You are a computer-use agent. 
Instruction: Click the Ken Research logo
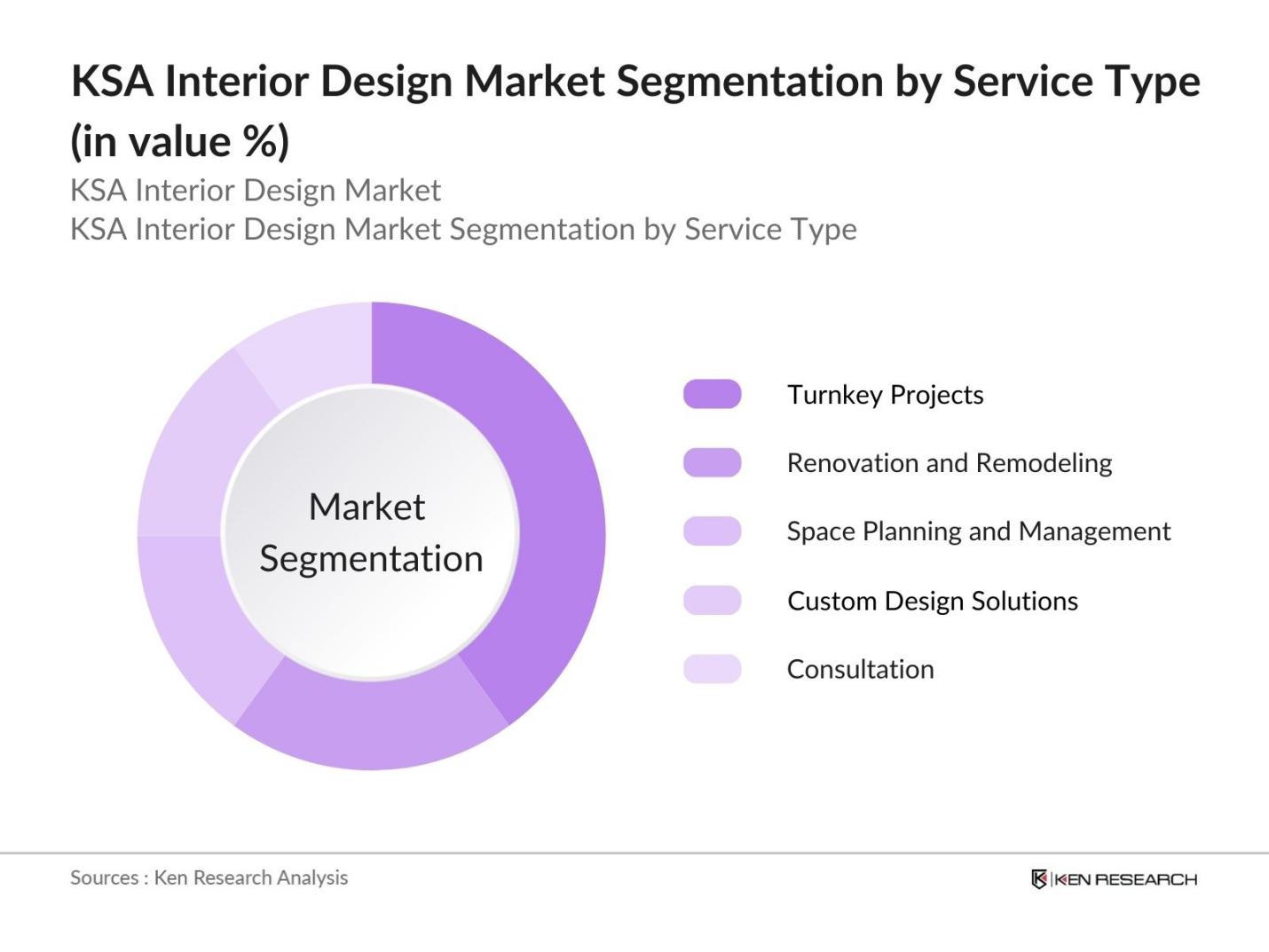1114,879
